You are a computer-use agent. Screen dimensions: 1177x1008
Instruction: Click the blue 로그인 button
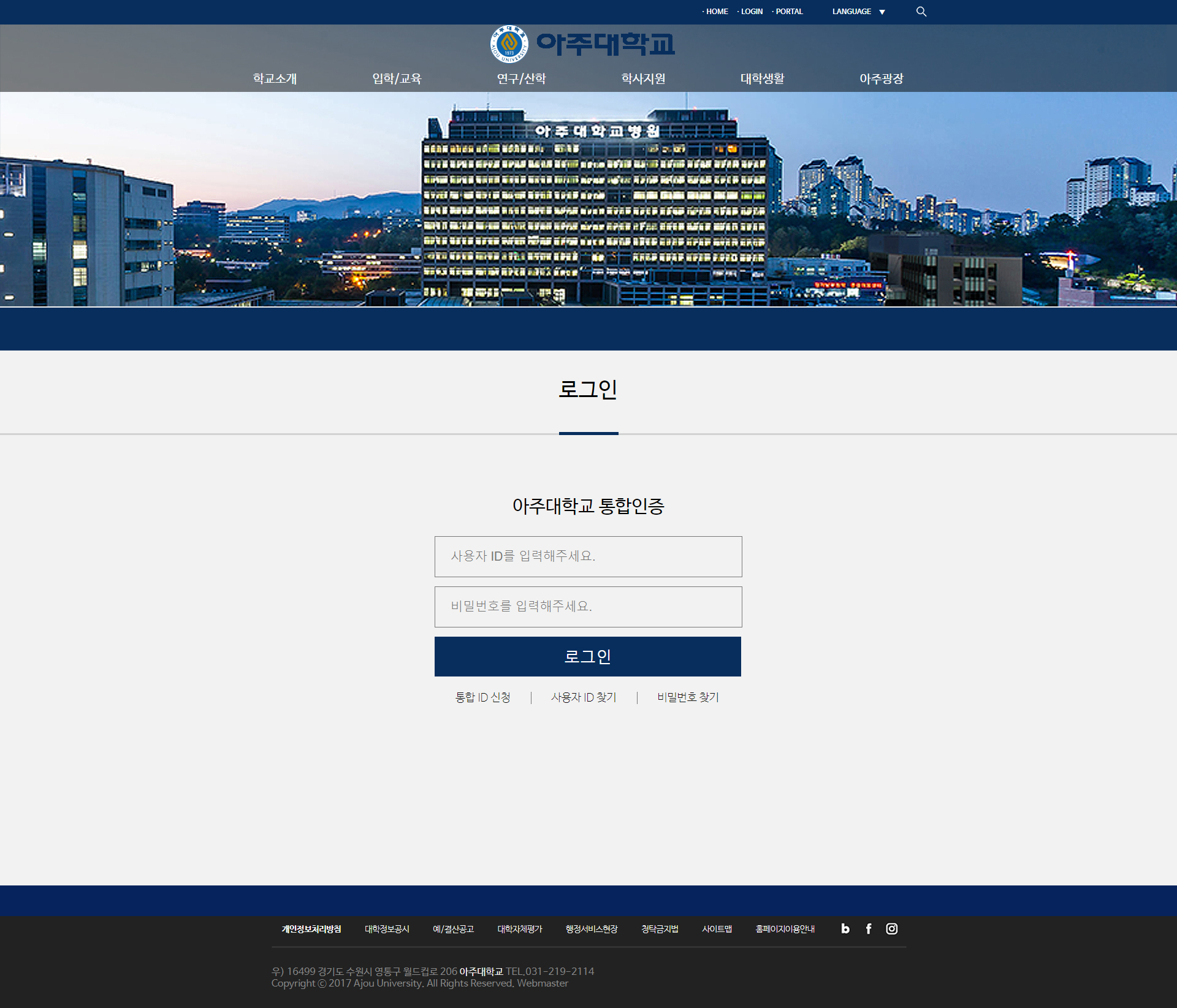588,656
